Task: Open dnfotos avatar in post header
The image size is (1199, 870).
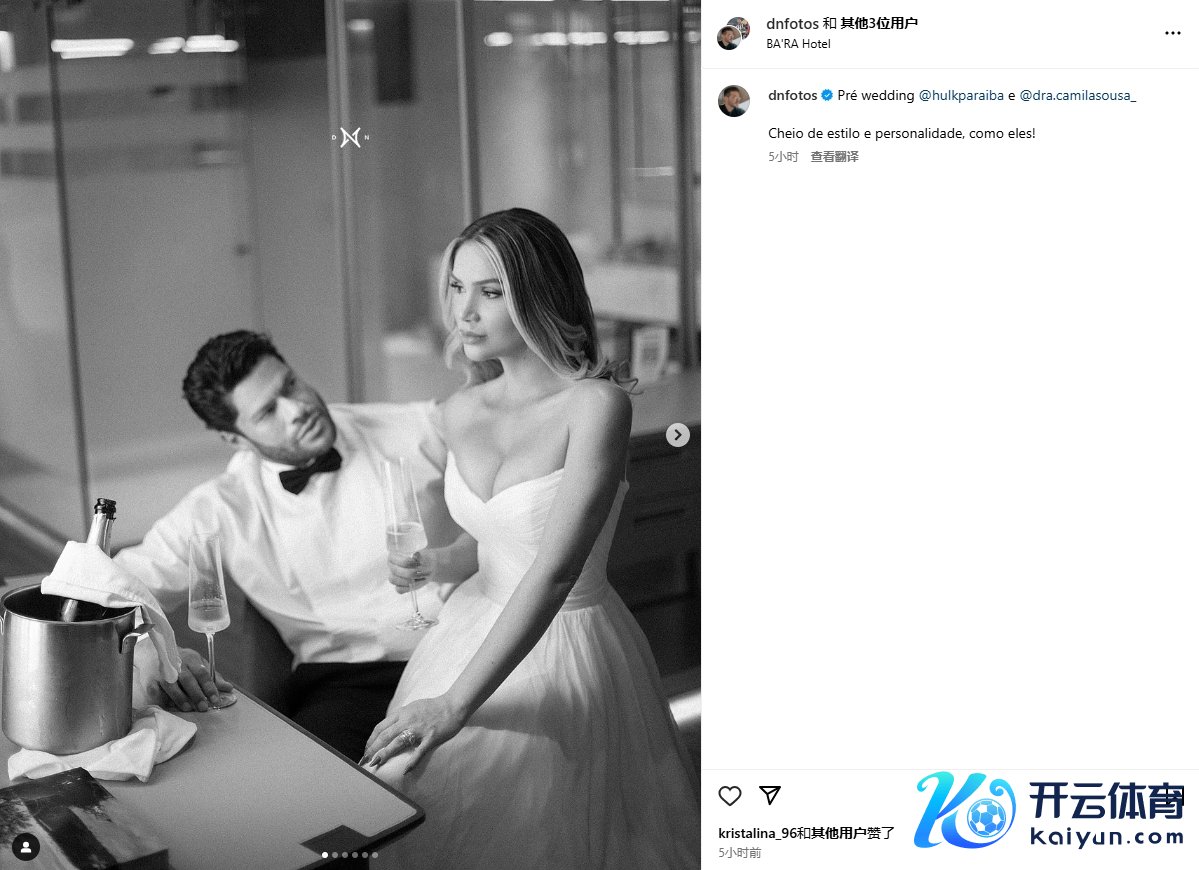Action: point(733,34)
